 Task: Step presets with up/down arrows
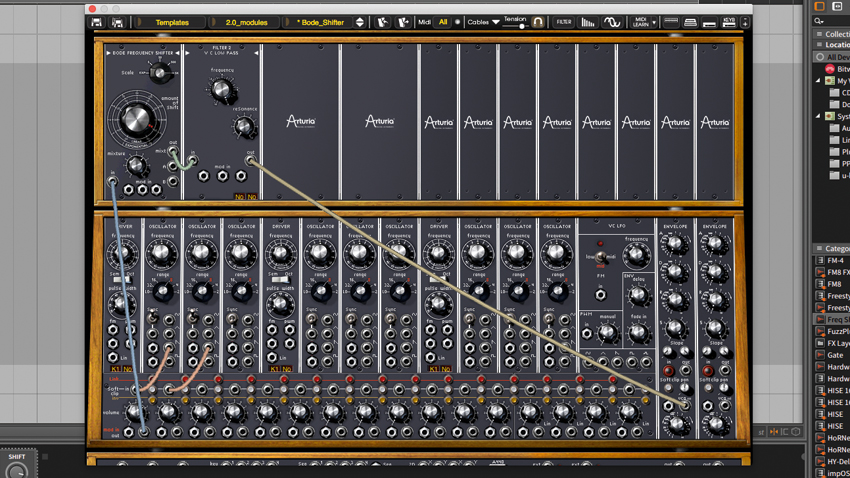(359, 22)
